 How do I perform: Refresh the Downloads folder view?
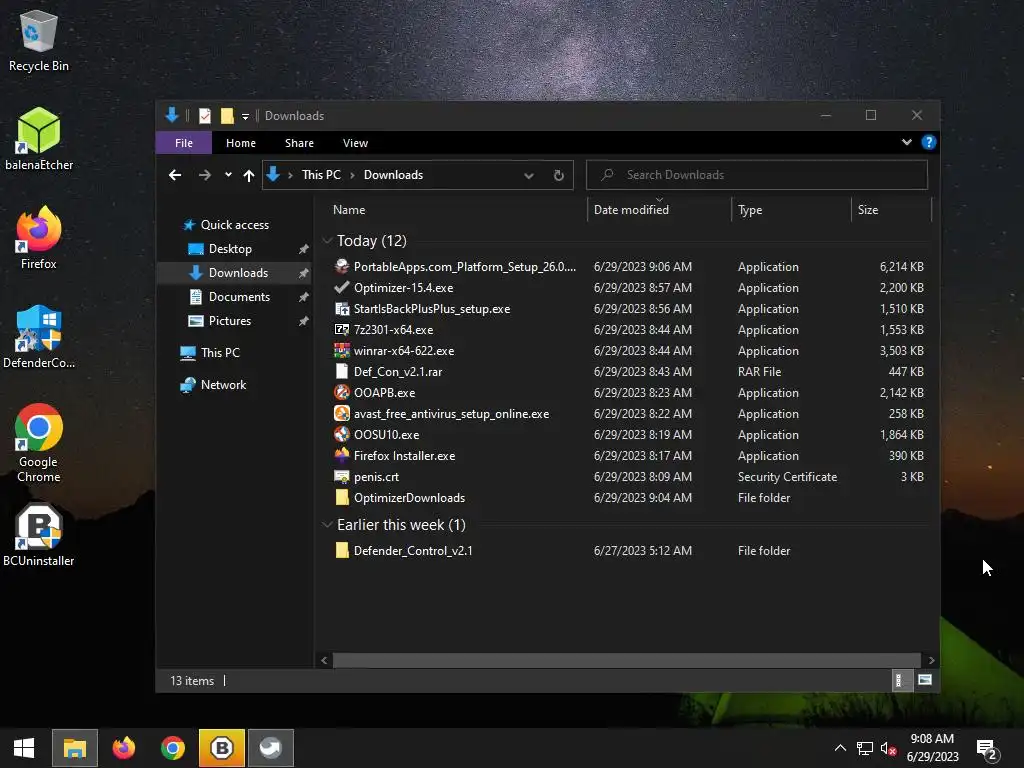coord(558,175)
